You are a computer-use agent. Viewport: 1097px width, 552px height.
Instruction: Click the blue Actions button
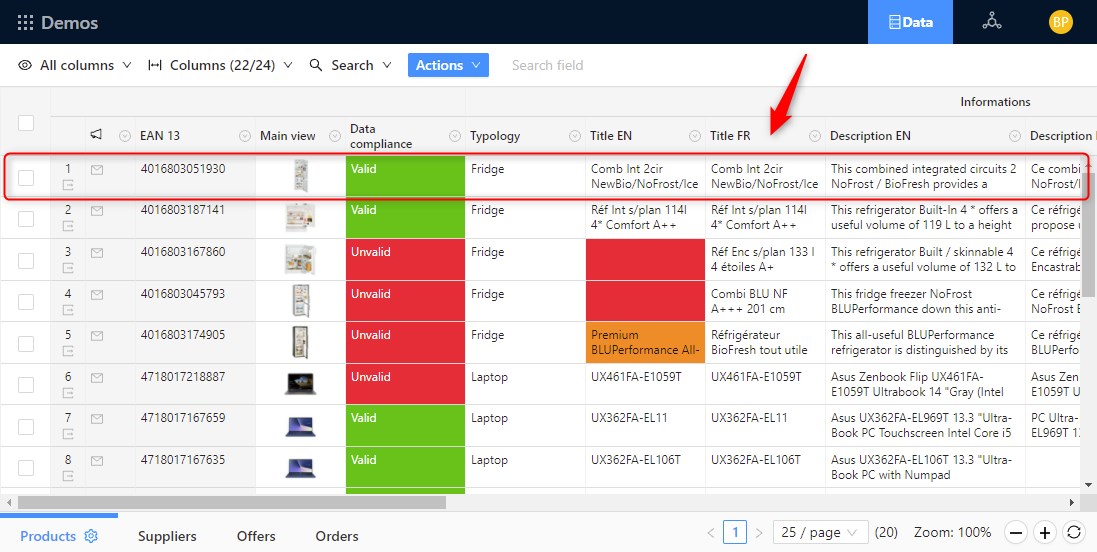447,65
